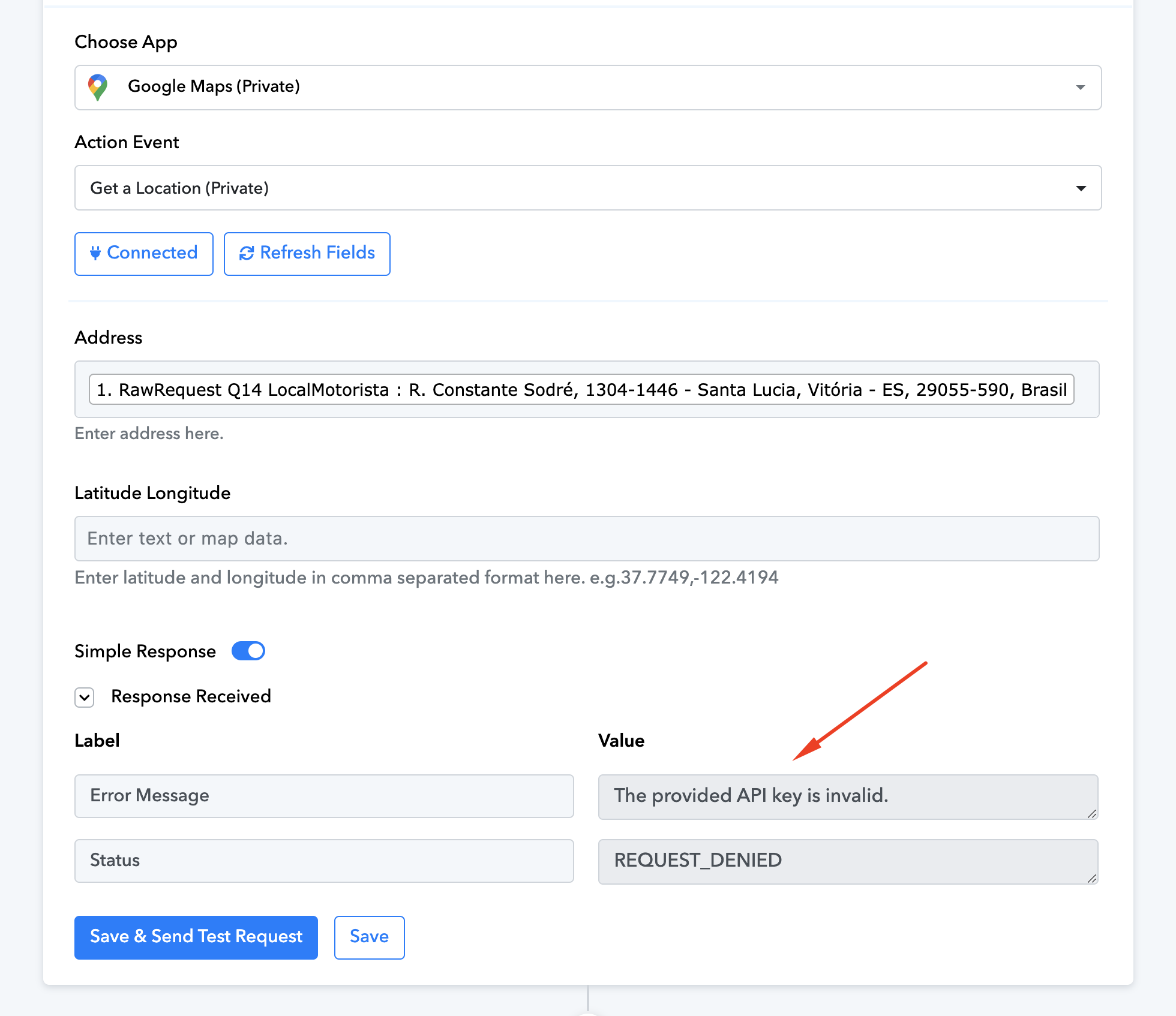
Task: Click the invalid API key field resize handle
Action: tap(1092, 813)
